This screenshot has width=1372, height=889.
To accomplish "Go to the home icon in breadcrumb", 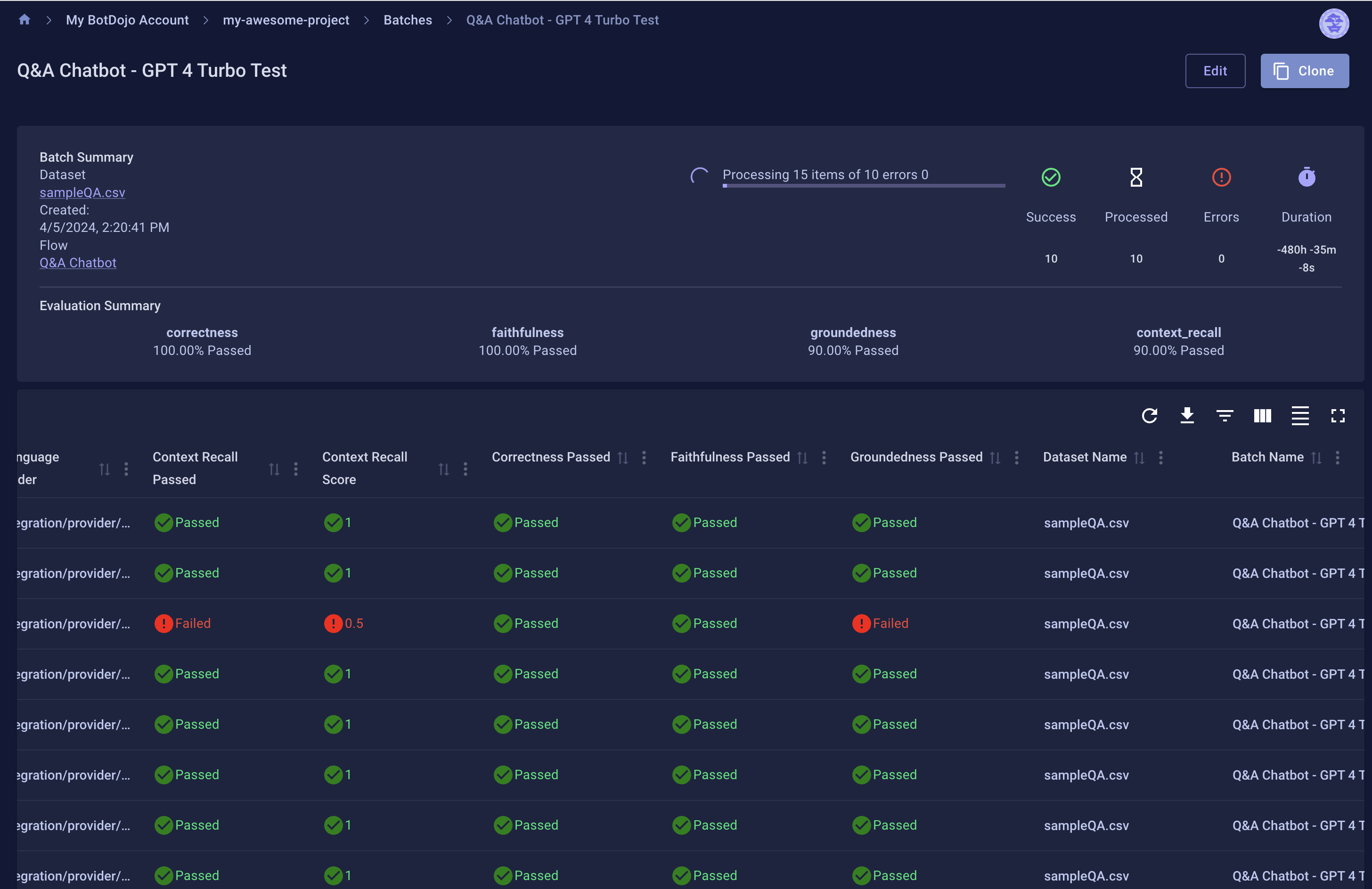I will 24,20.
